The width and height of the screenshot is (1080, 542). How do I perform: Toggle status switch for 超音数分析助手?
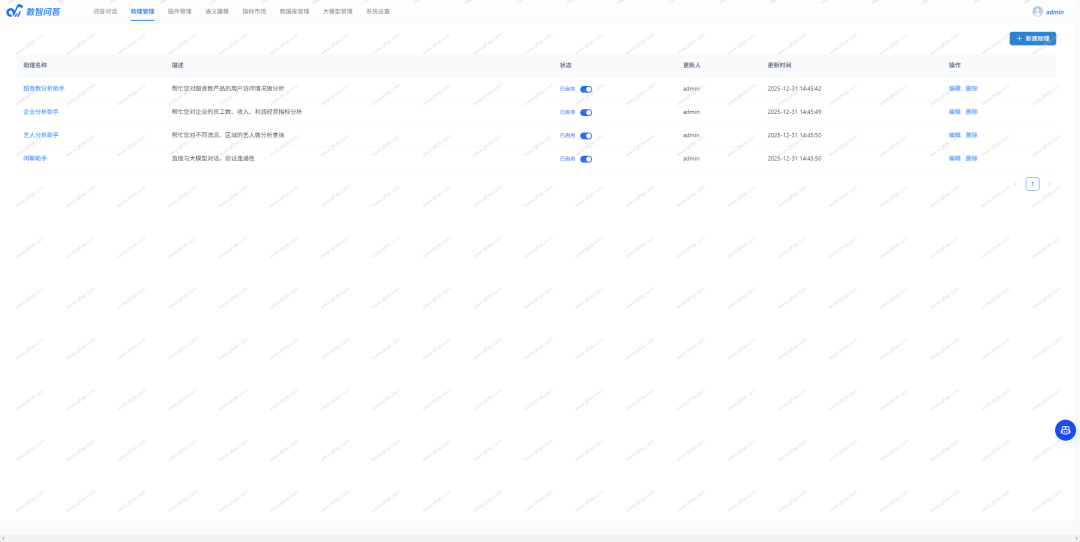point(586,89)
